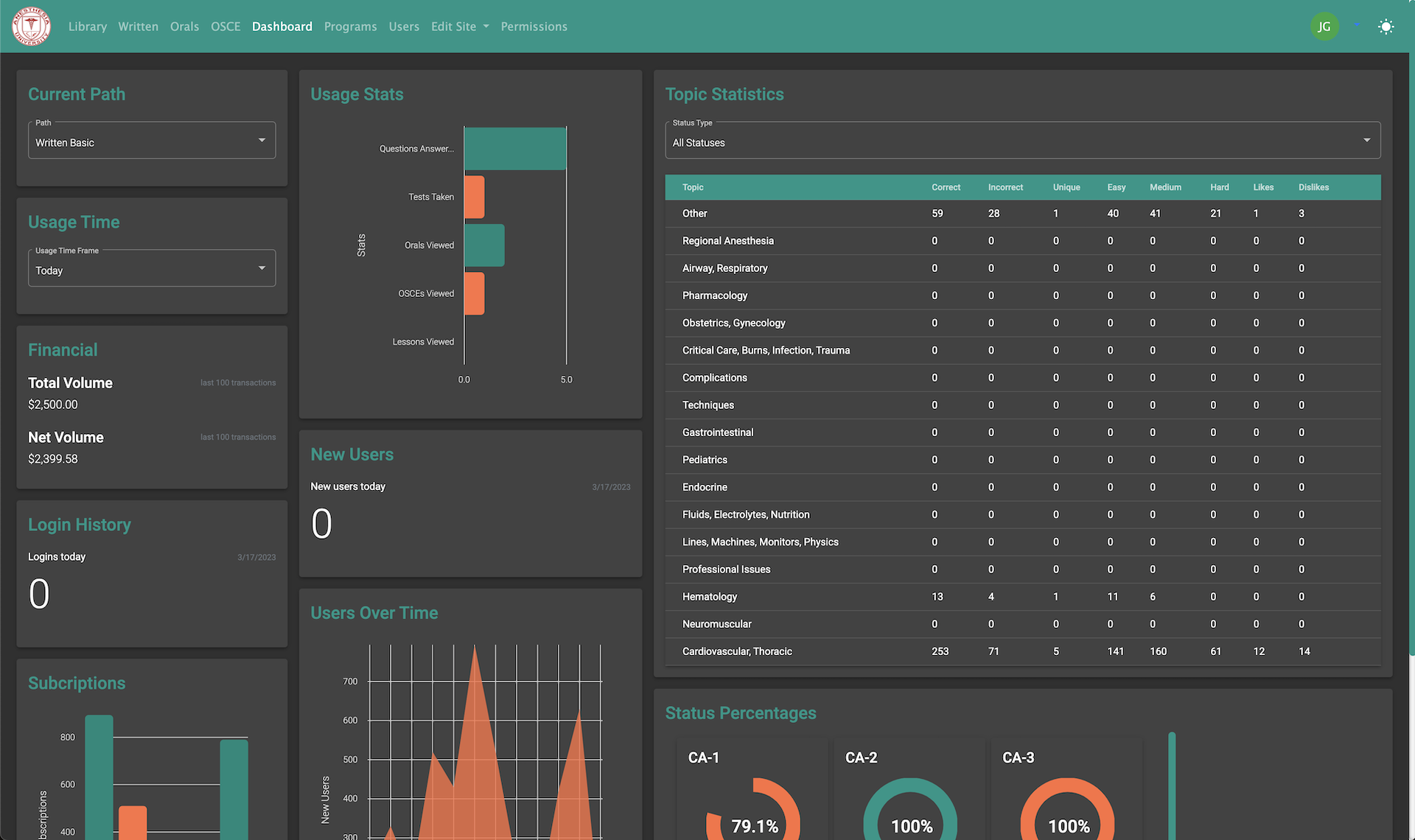1415x840 pixels.
Task: Open the Permissions nav item
Action: click(x=534, y=27)
